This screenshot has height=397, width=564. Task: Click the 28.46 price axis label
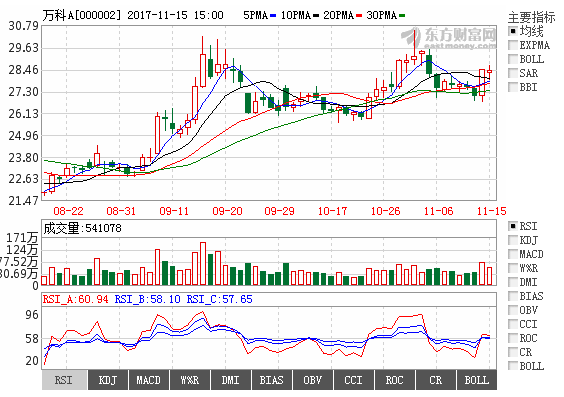[23, 70]
